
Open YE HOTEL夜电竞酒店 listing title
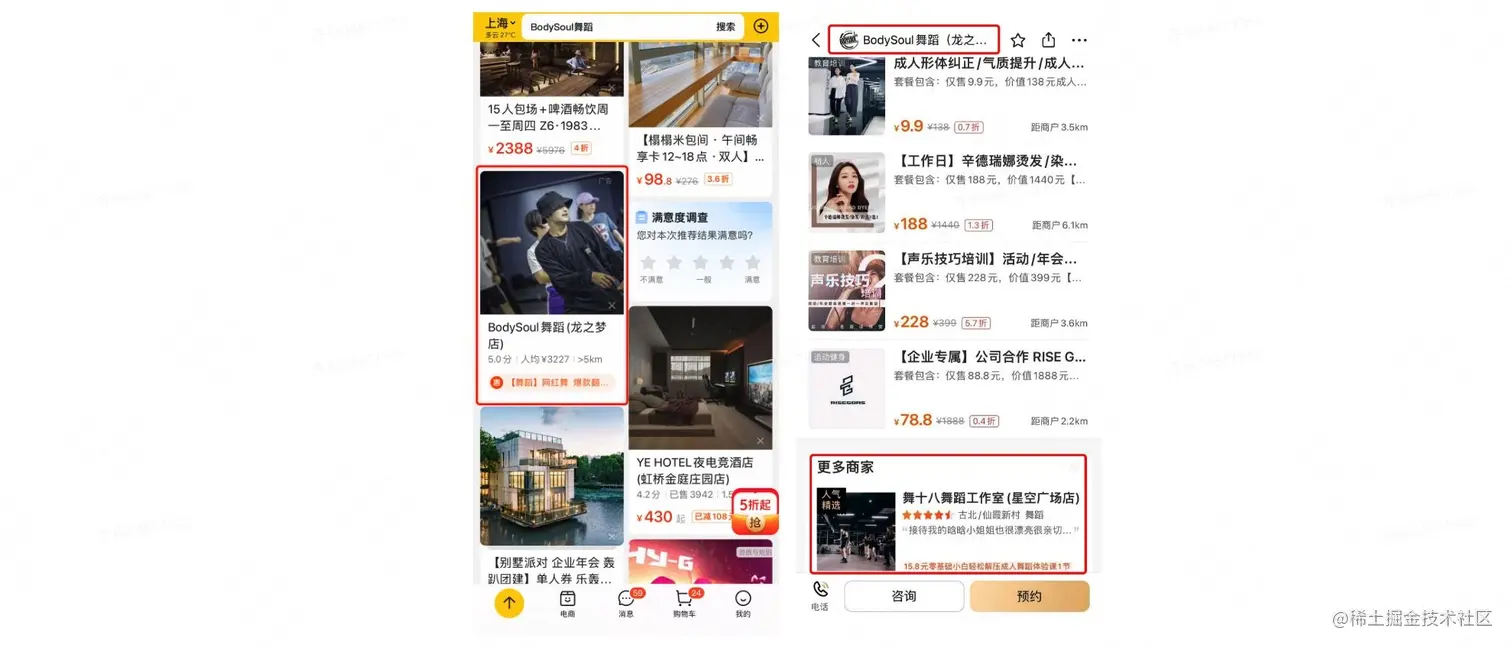(x=695, y=470)
